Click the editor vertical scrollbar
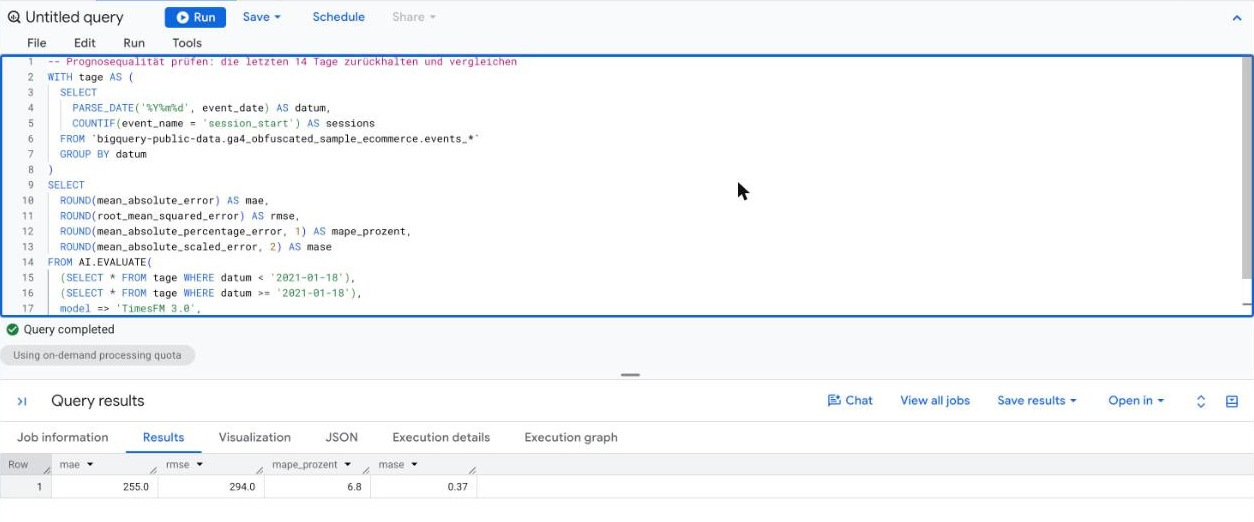1254x522 pixels. click(x=1246, y=168)
